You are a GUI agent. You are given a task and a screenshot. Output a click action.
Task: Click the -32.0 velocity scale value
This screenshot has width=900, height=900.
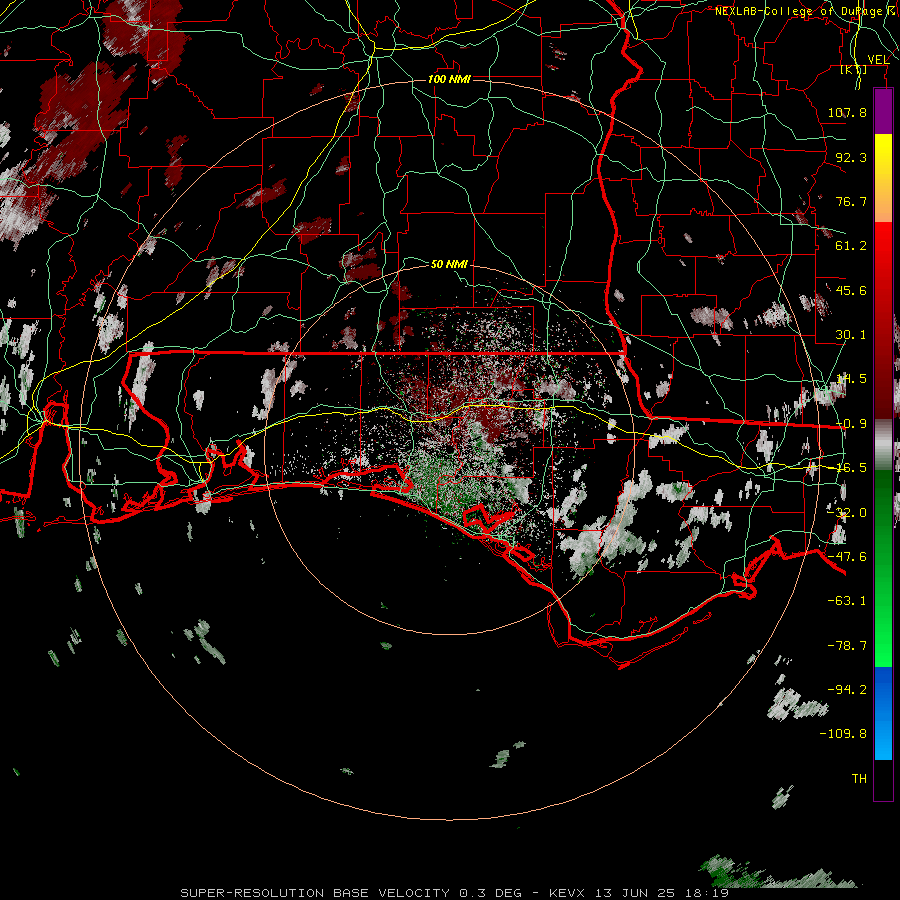(x=847, y=513)
